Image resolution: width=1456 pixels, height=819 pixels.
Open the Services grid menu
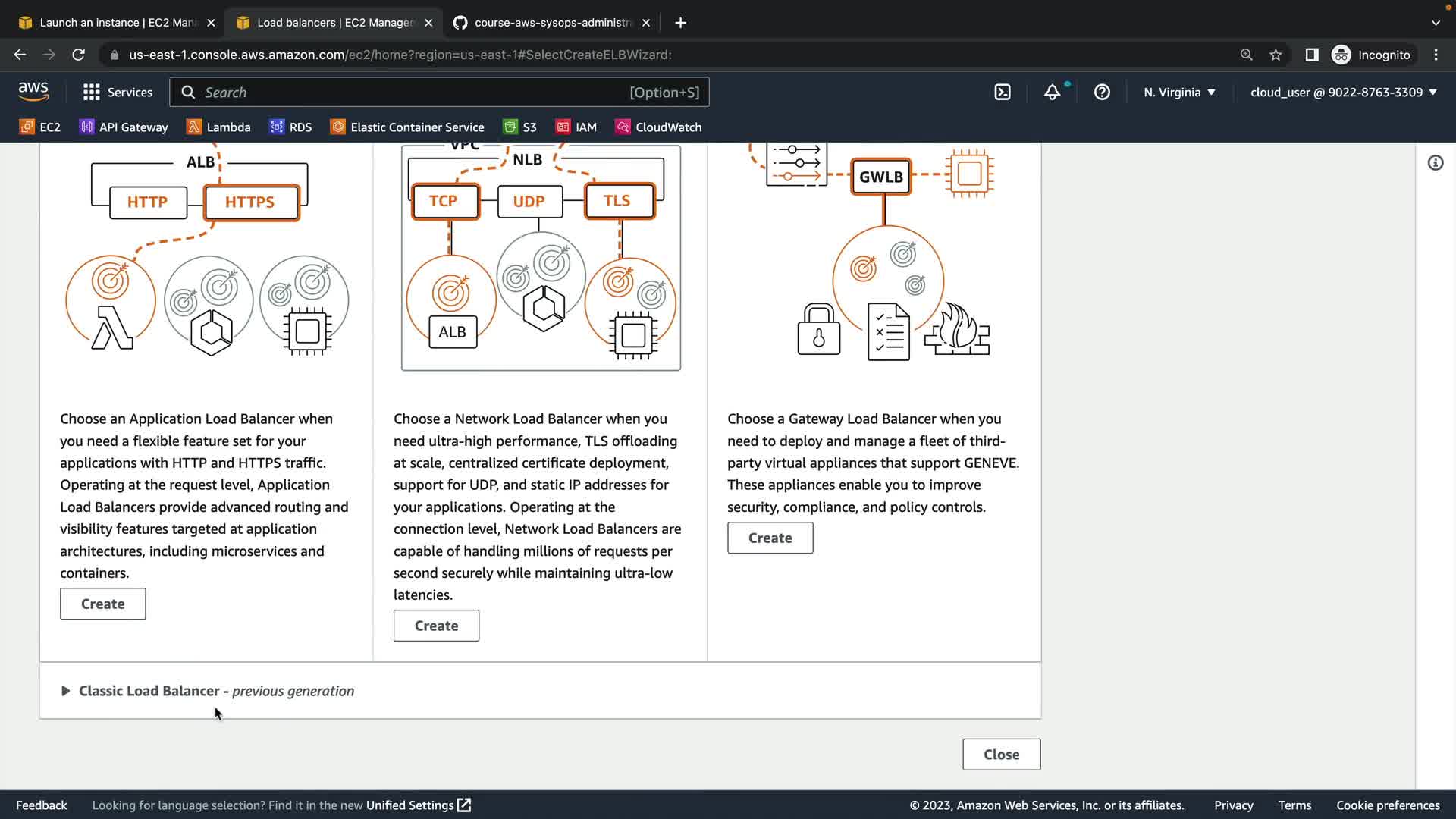[x=118, y=93]
